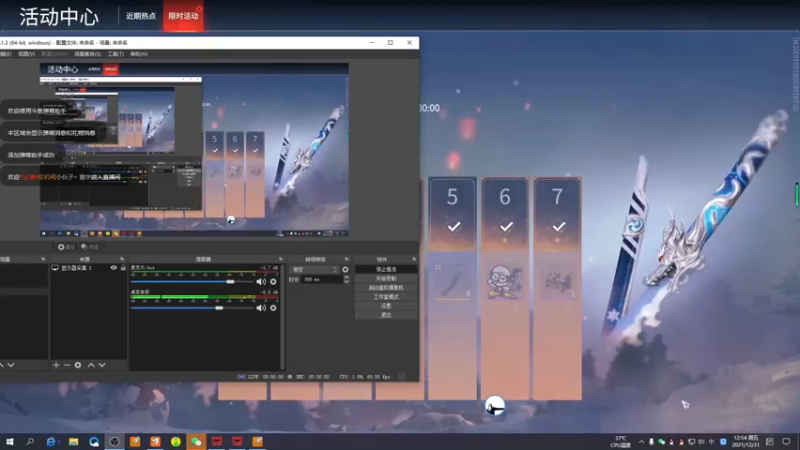Switch to limited-time events red tab
This screenshot has height=450, width=800.
pos(183,16)
